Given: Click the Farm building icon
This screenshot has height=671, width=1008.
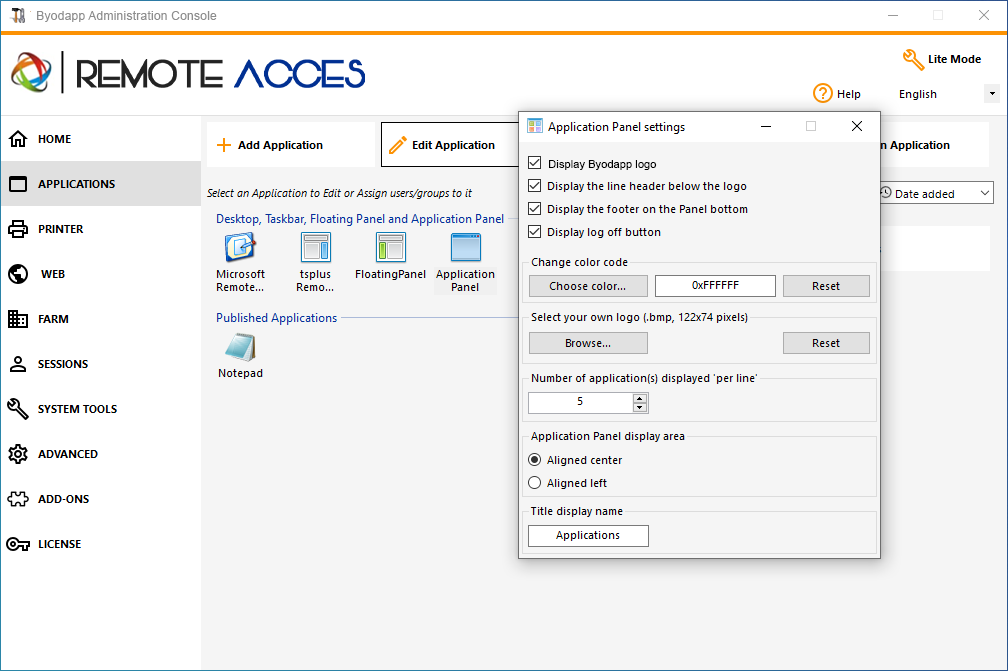Looking at the screenshot, I should point(18,319).
